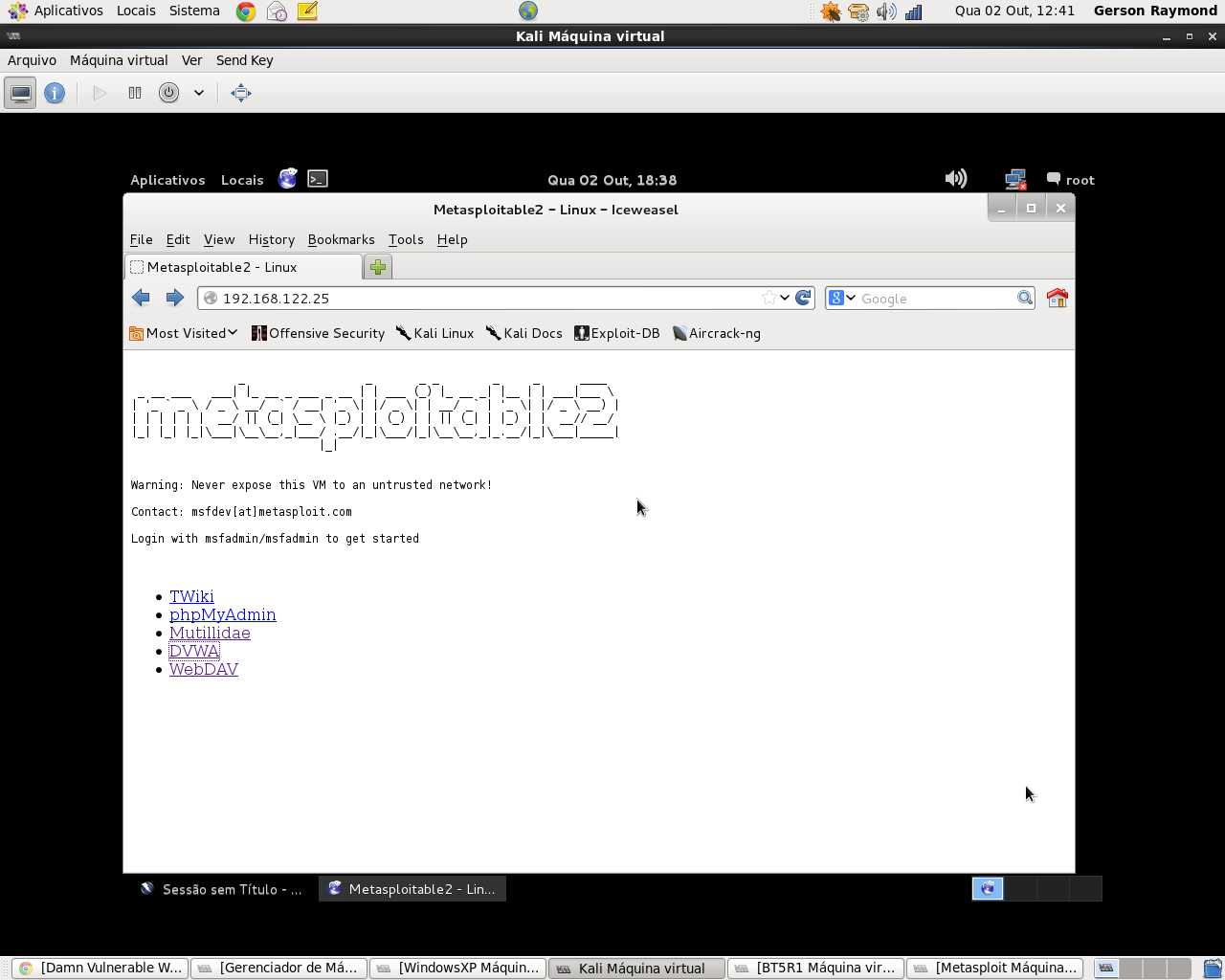Image resolution: width=1225 pixels, height=980 pixels.
Task: Open the Kali Linux bookmark
Action: [434, 333]
